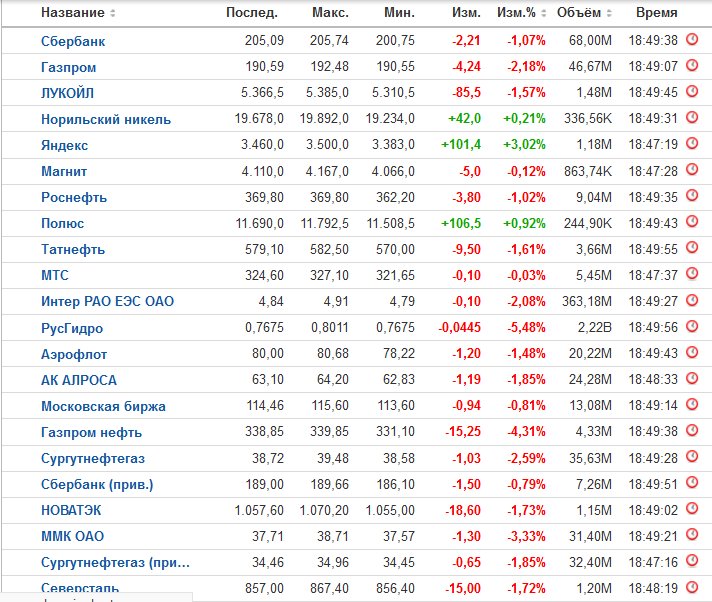This screenshot has height=602, width=712.
Task: Click the clock icon in ЛУКОЙЛ row
Action: tap(692, 92)
